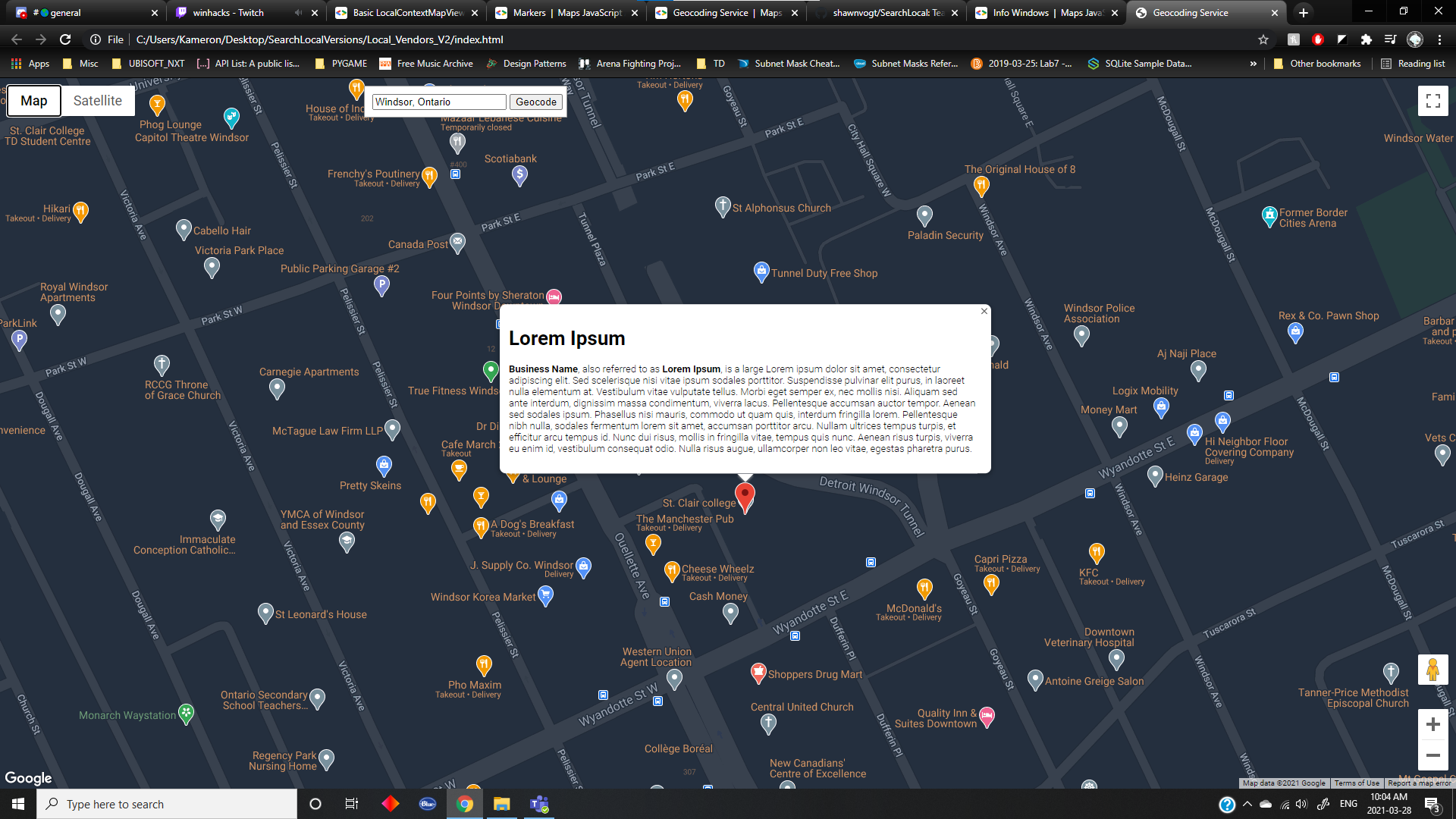Viewport: 1456px width, 819px height.
Task: Click the red map marker pin
Action: point(745,496)
